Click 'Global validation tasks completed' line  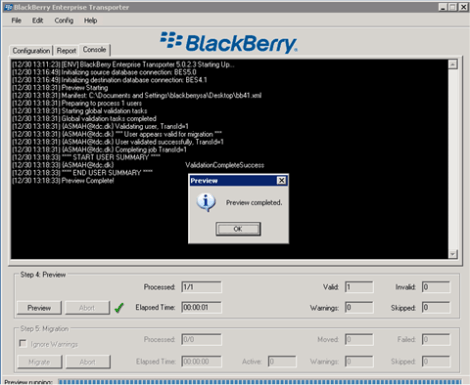pos(84,119)
